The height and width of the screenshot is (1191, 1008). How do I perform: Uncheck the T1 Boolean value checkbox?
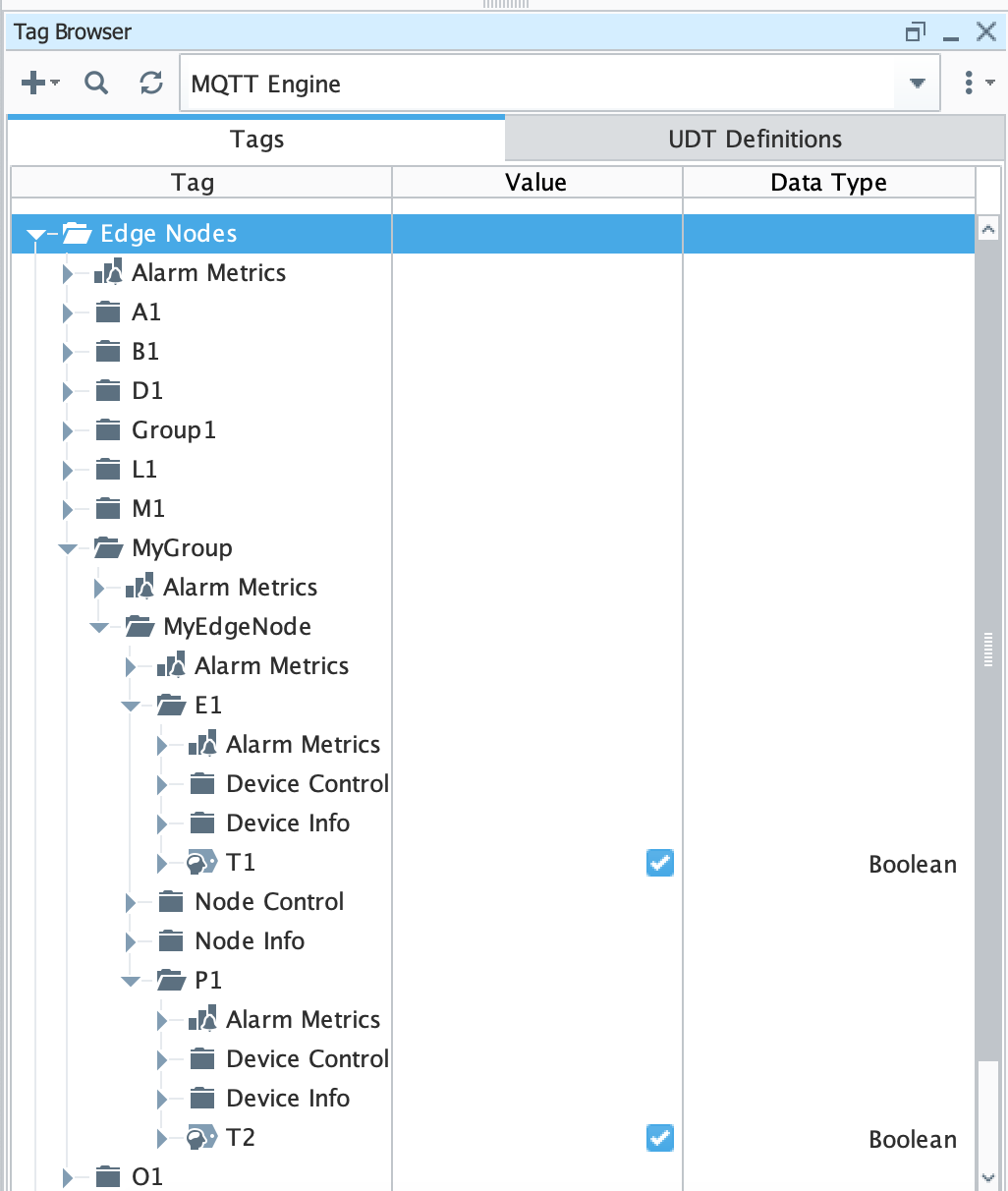click(x=660, y=864)
